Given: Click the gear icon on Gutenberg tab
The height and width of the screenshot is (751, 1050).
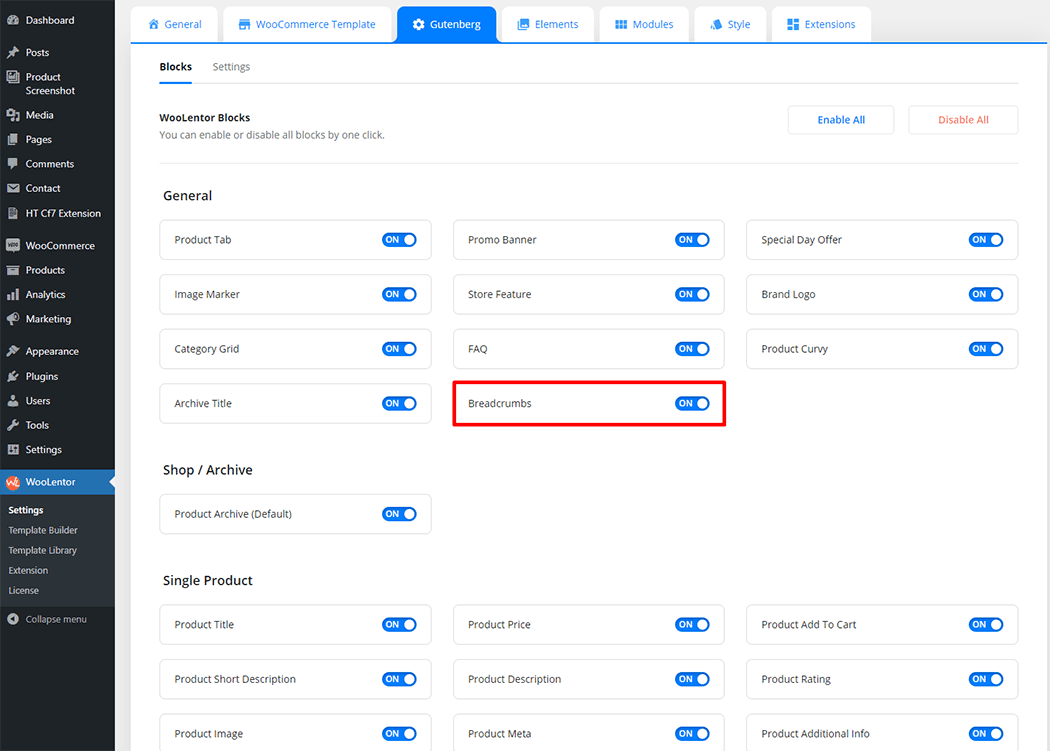Looking at the screenshot, I should (419, 24).
